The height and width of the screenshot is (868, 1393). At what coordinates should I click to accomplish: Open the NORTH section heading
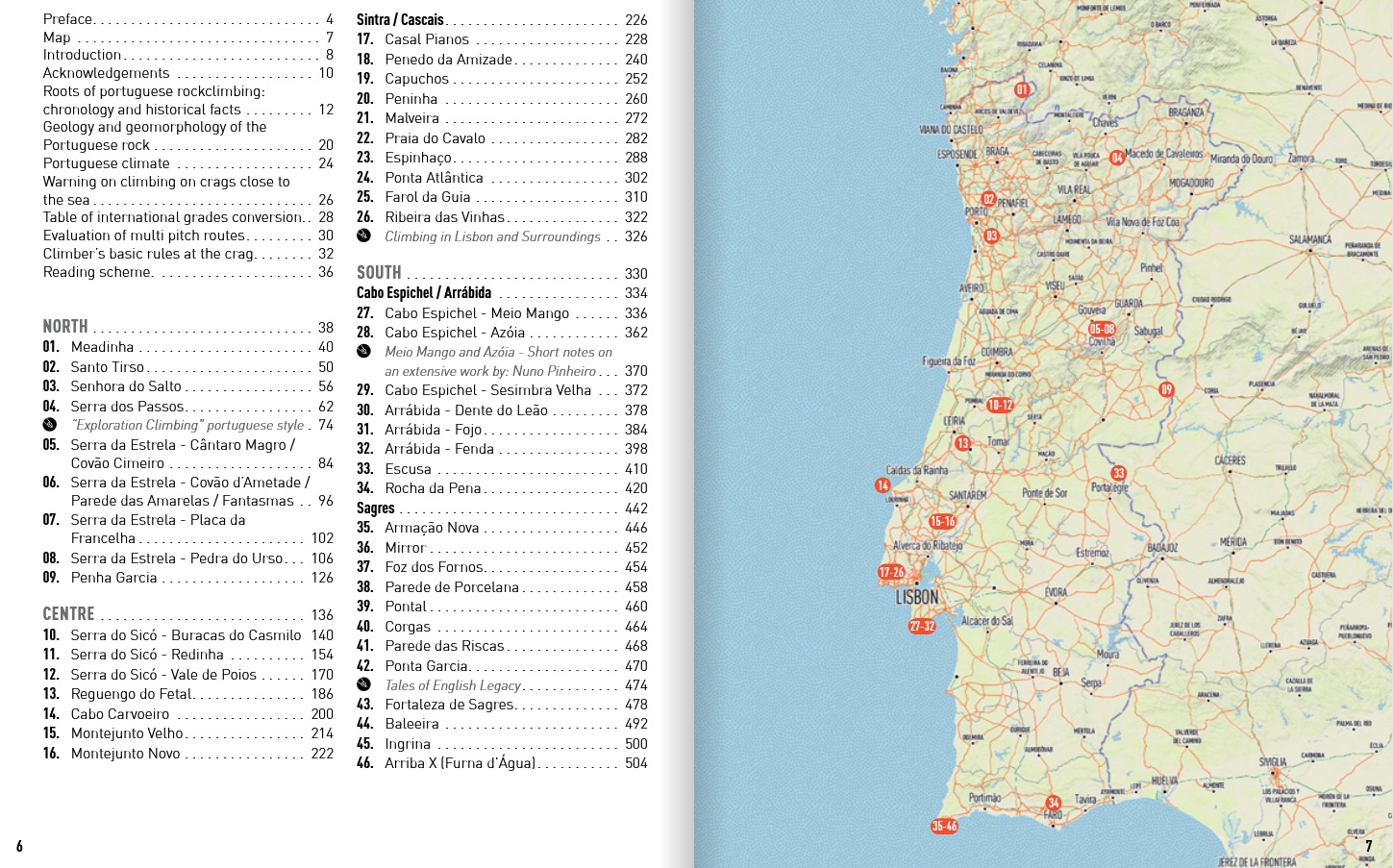click(65, 327)
